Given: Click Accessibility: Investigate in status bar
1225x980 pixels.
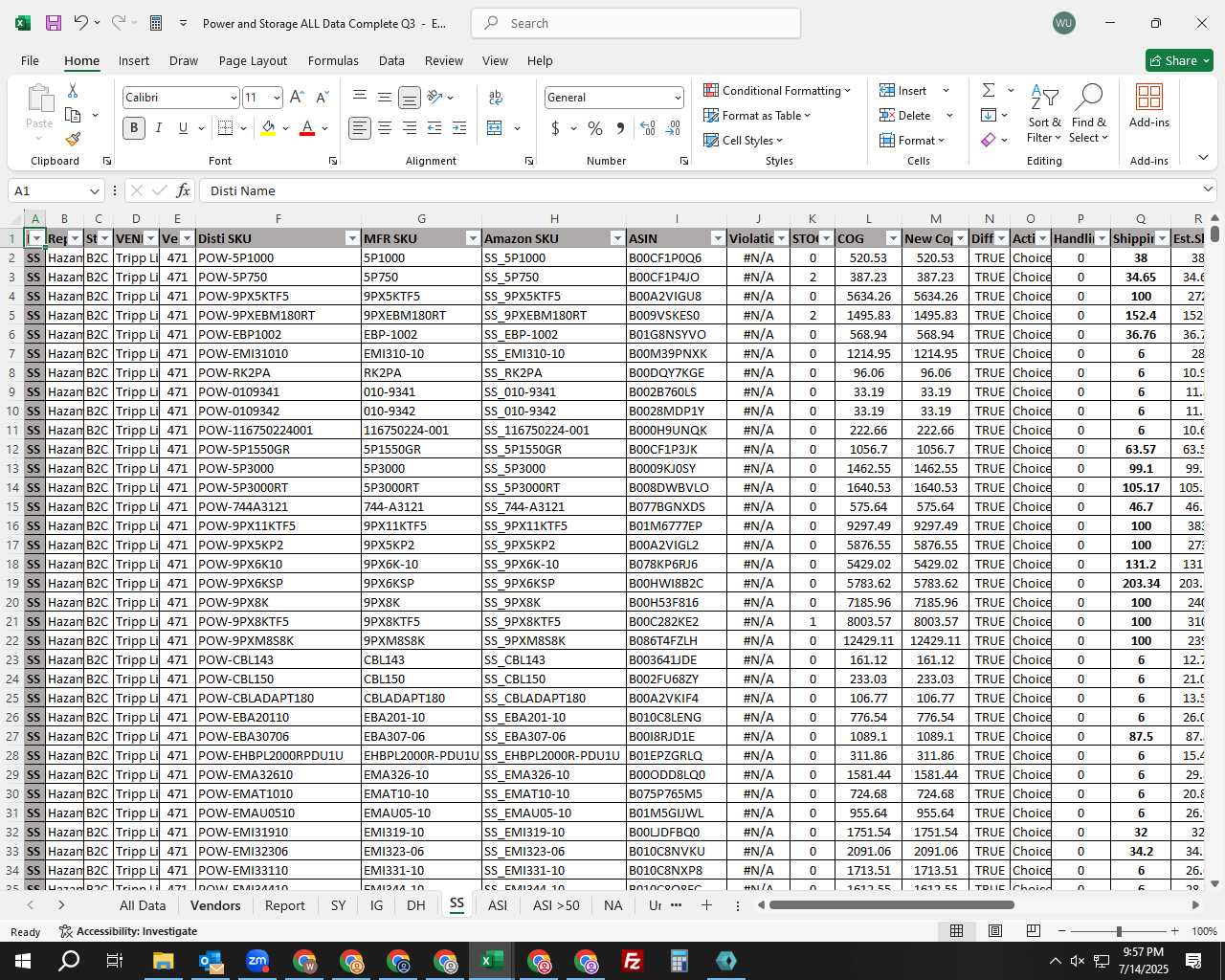Looking at the screenshot, I should coord(128,931).
